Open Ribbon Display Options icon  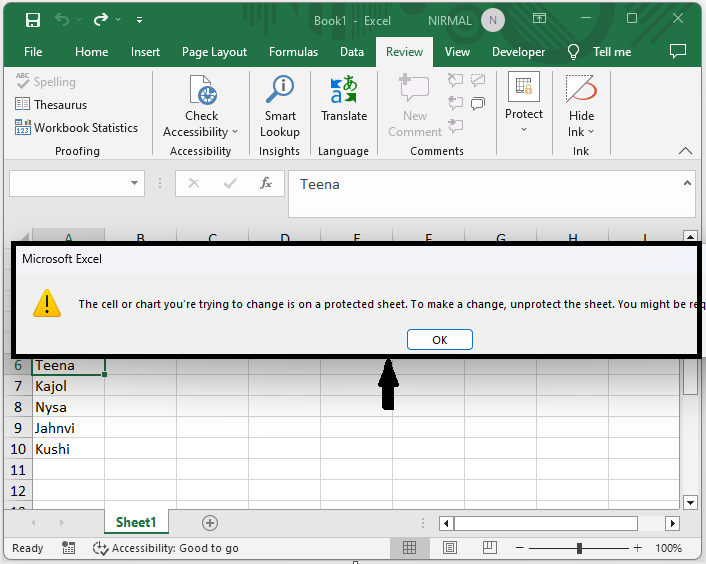pyautogui.click(x=539, y=18)
